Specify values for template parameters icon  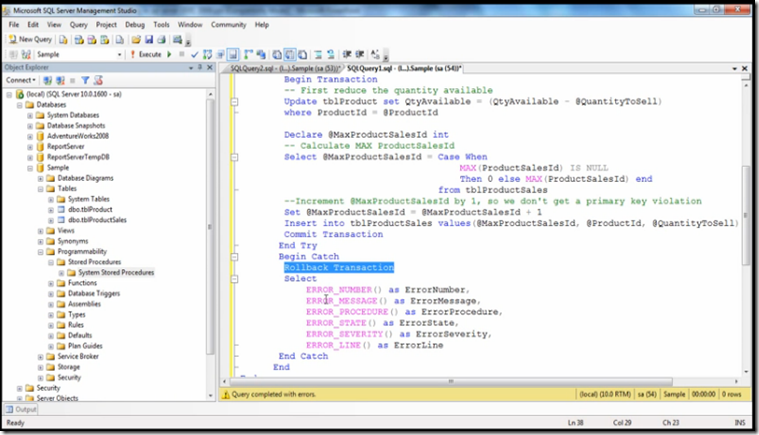point(375,55)
